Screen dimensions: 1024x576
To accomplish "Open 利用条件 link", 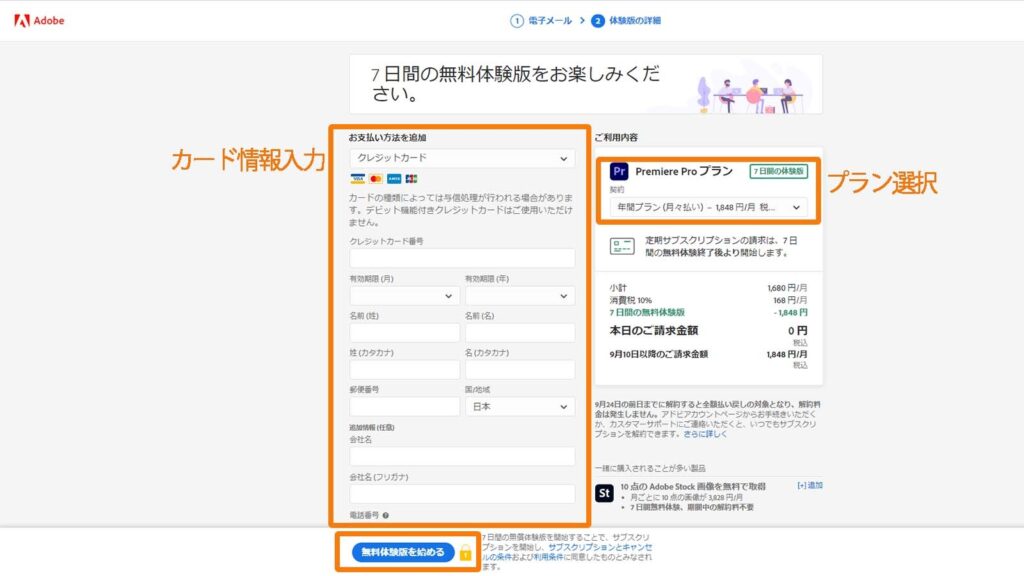I will click(x=548, y=557).
